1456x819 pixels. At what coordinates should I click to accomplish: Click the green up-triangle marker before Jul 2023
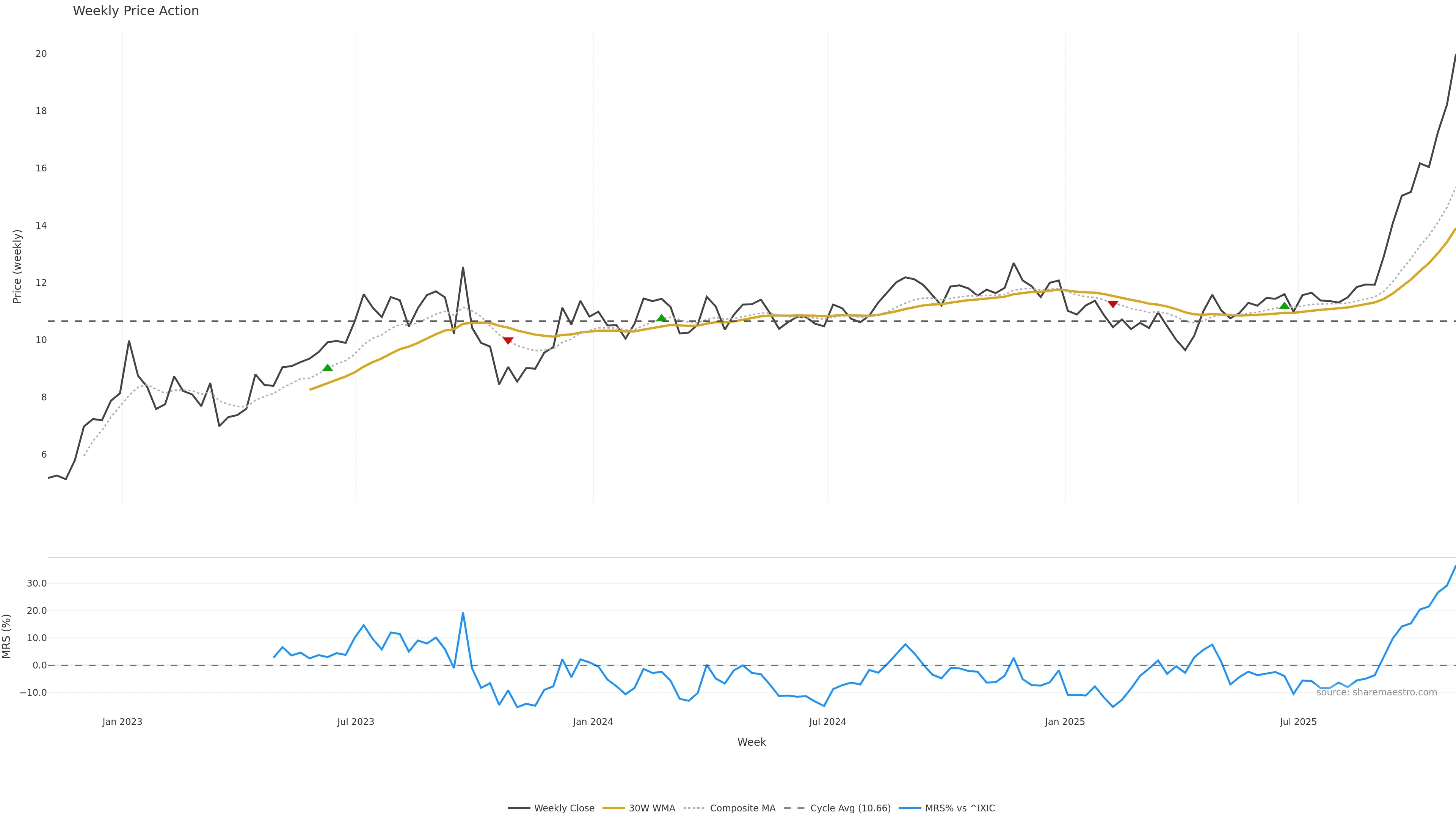[x=327, y=368]
